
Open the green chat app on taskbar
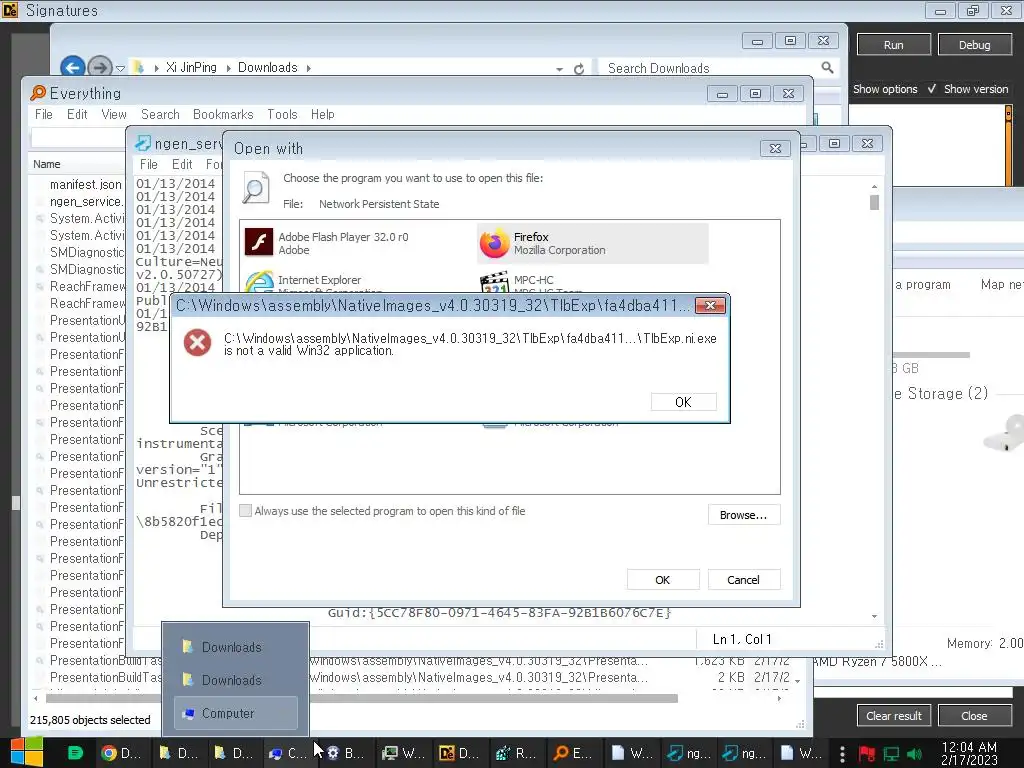76,753
